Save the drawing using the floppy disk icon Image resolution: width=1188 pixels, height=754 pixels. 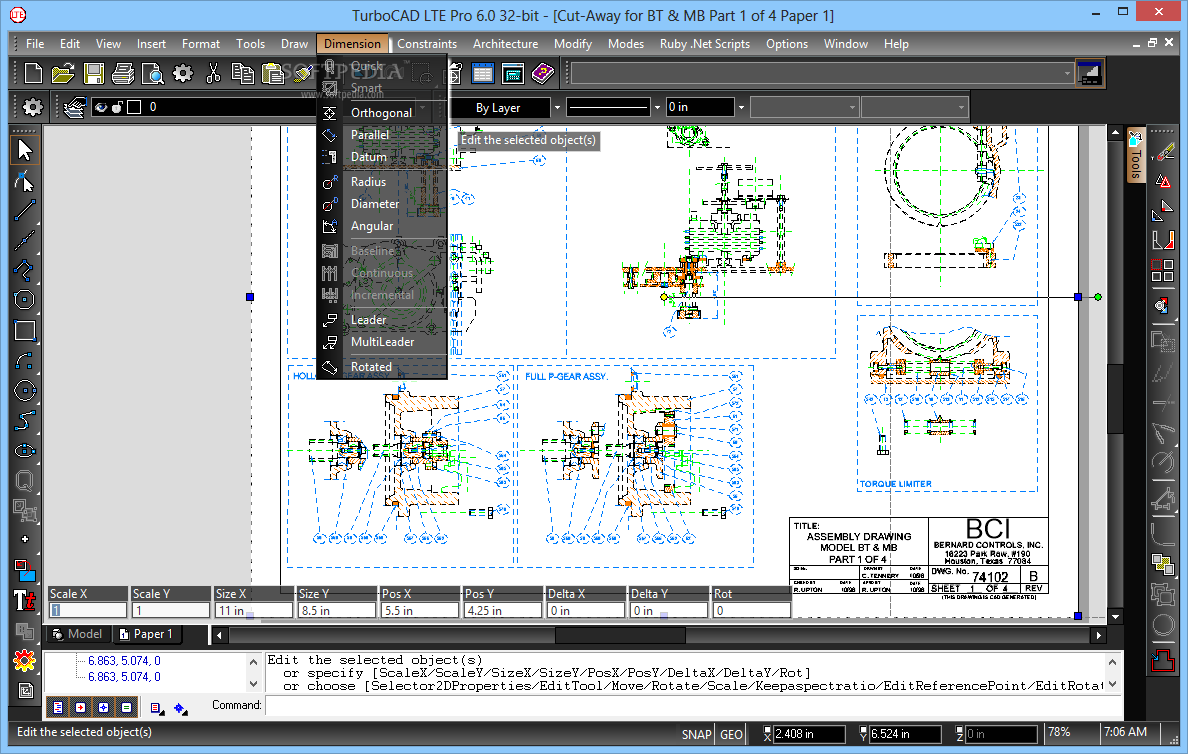[94, 74]
